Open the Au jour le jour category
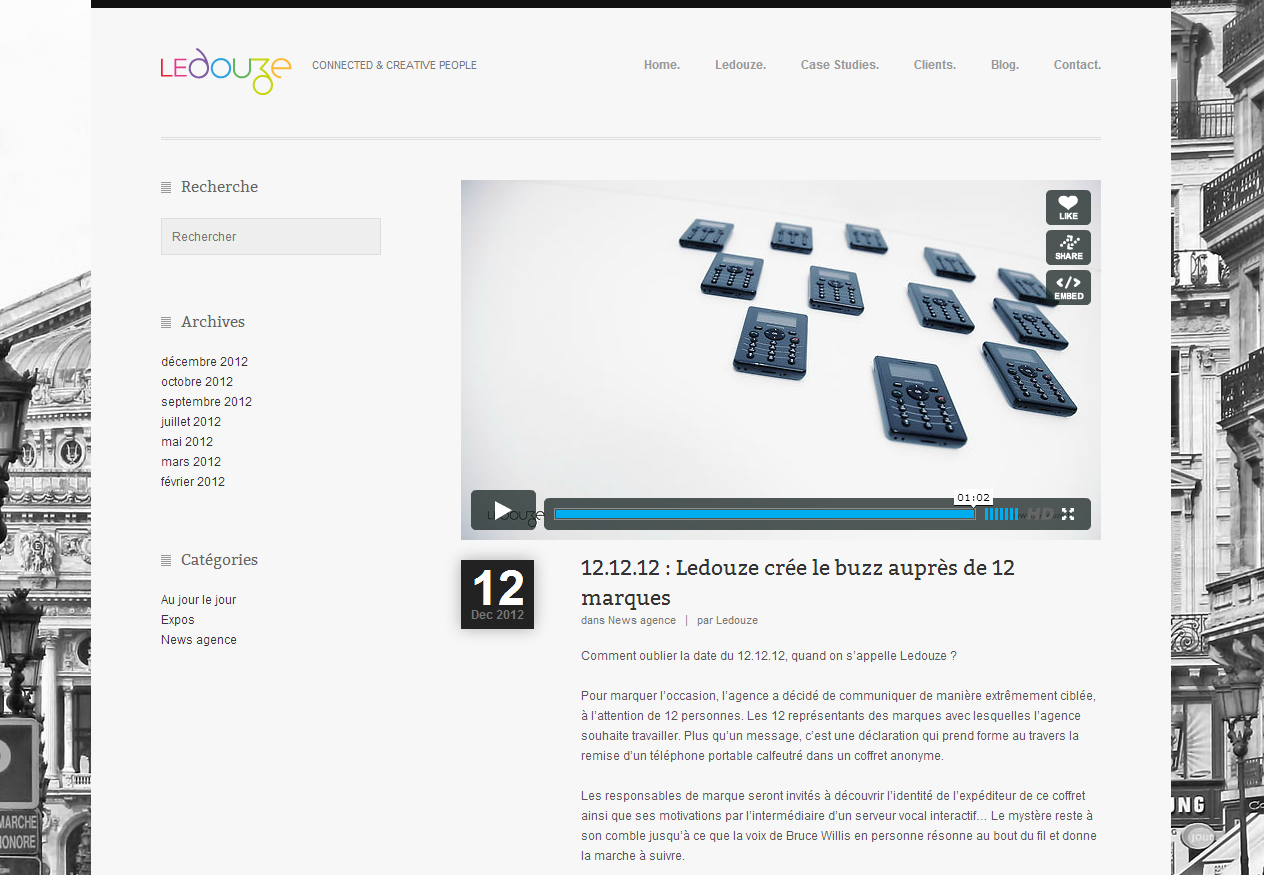Viewport: 1265px width, 875px height. pos(199,600)
